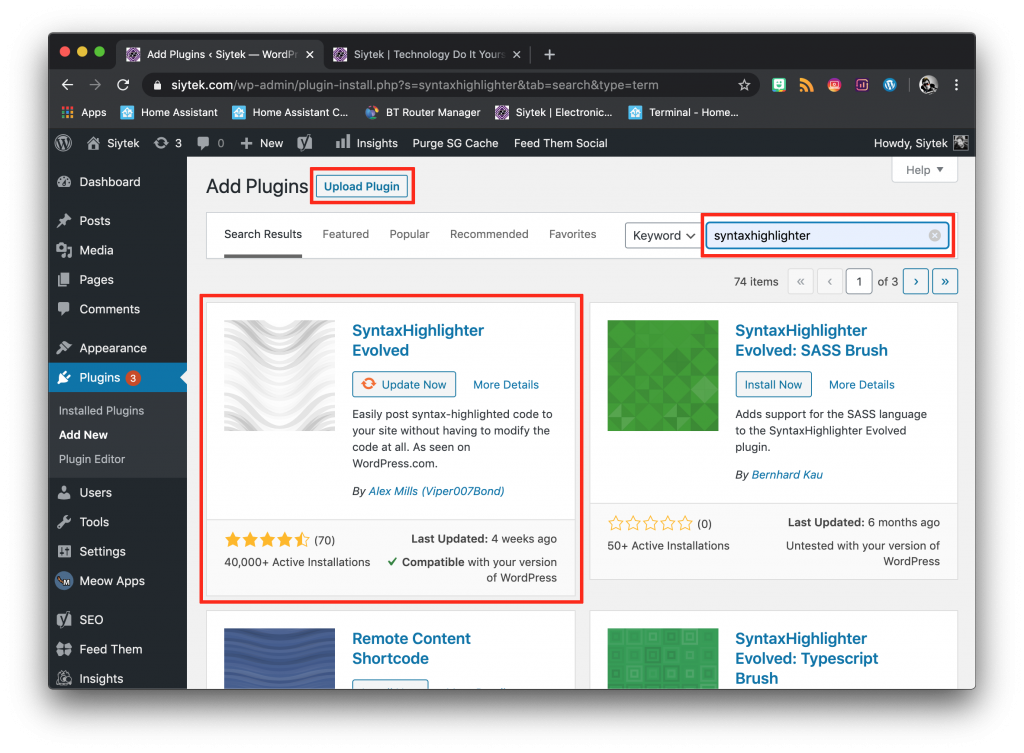Viewport: 1024px width, 753px height.
Task: Click the browser address bar URL
Action: pyautogui.click(x=415, y=85)
